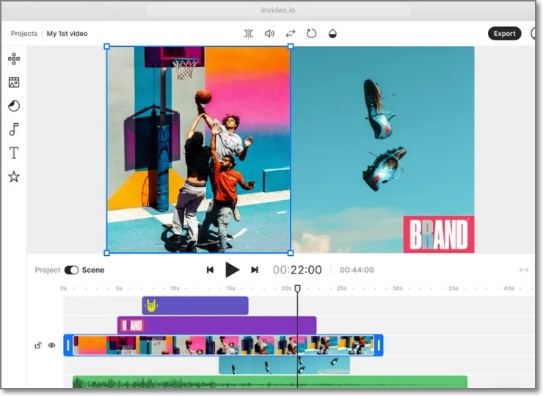Open the Text tool sidebar icon
Viewport: 543px width, 396px height.
14,153
